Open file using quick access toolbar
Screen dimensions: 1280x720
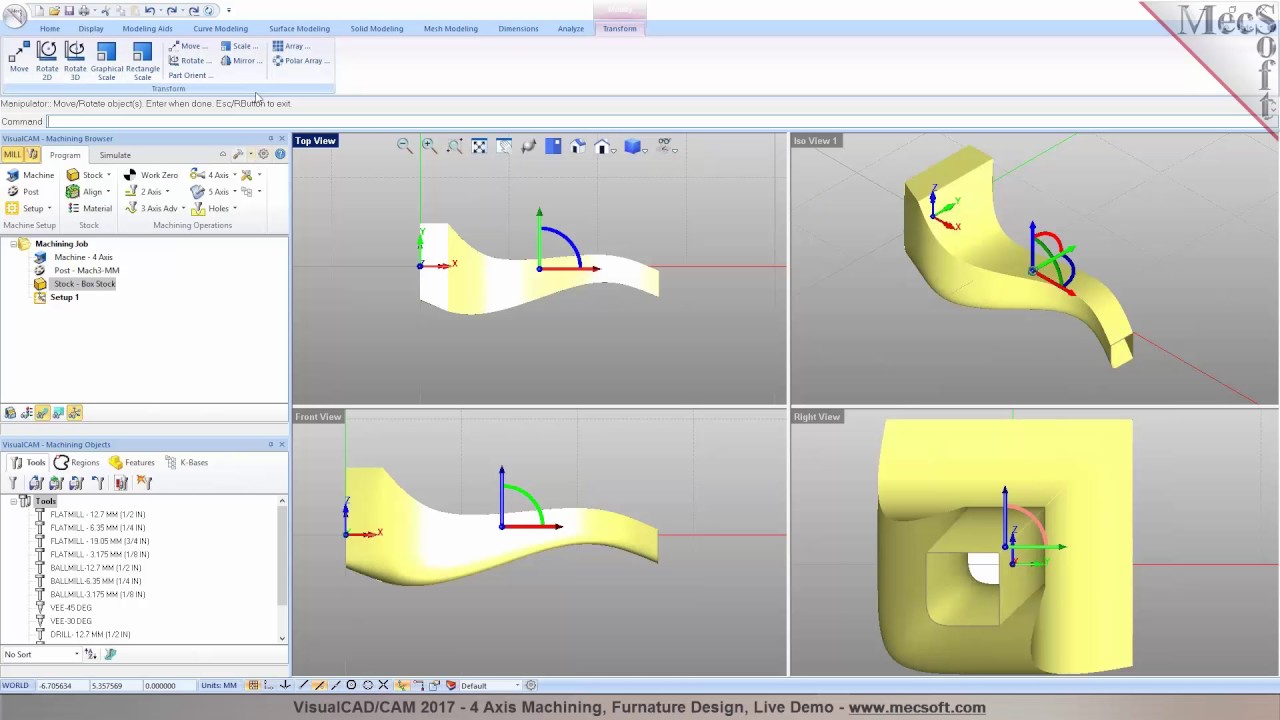54,11
